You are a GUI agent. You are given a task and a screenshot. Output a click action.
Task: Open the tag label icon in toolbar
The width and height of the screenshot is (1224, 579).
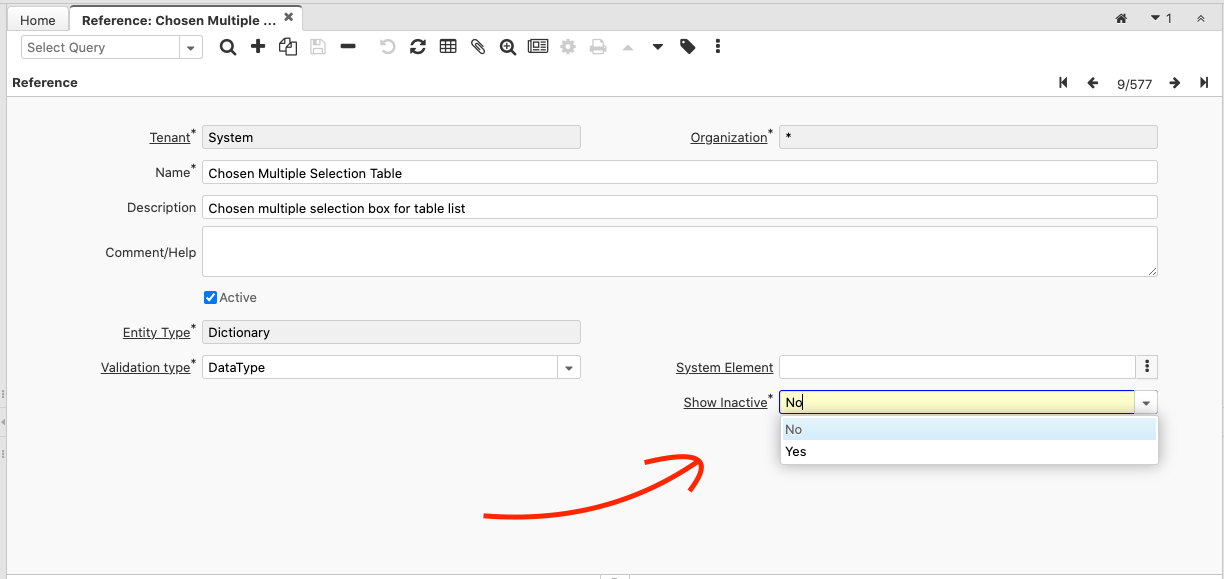point(688,47)
